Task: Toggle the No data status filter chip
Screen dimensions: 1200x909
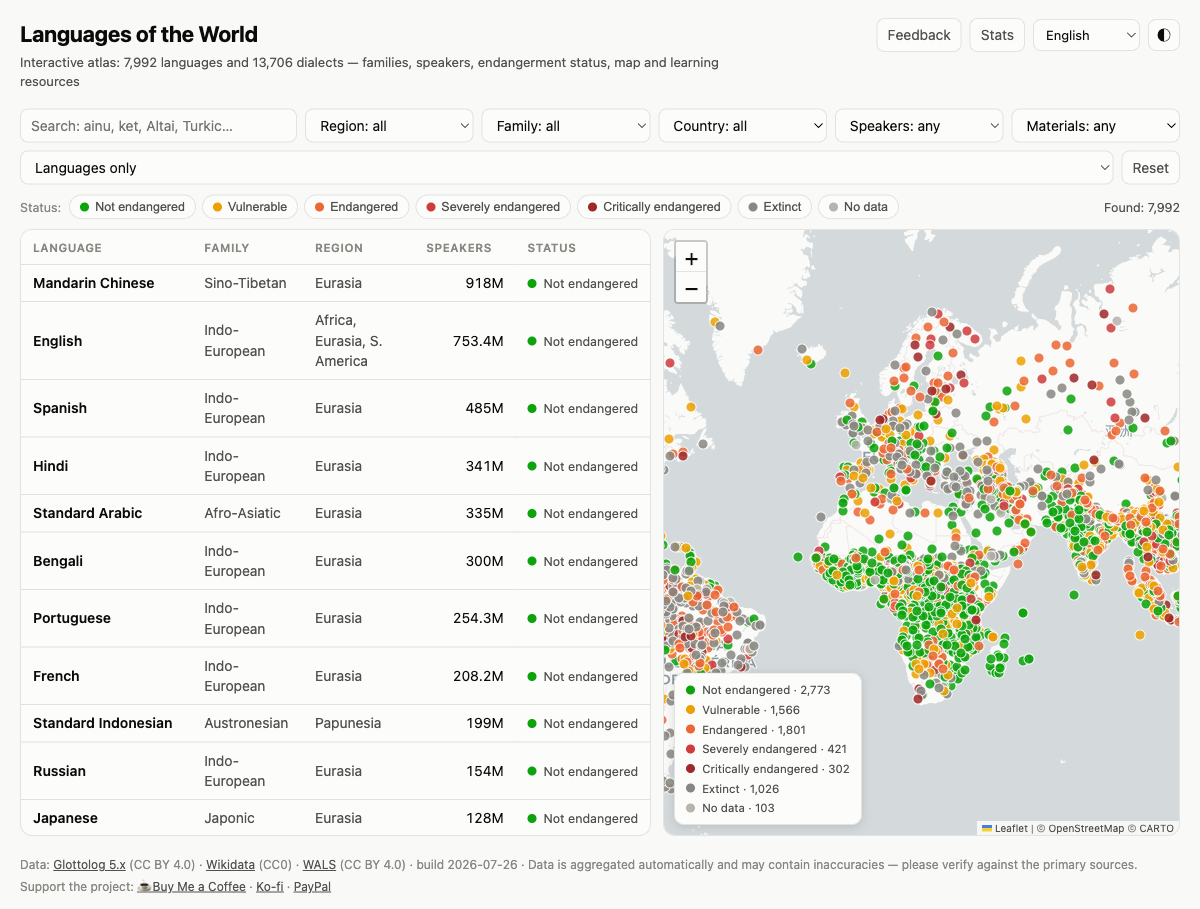Action: pos(858,207)
